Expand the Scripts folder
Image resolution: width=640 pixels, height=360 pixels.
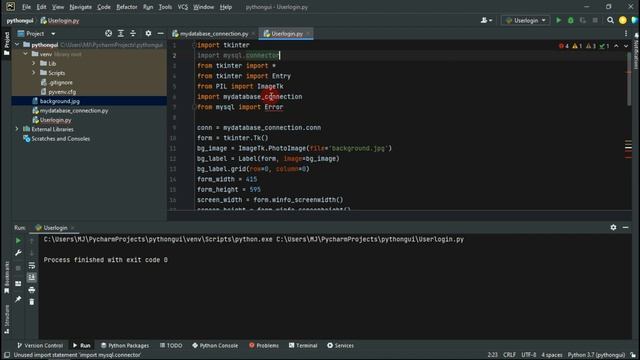[x=34, y=73]
